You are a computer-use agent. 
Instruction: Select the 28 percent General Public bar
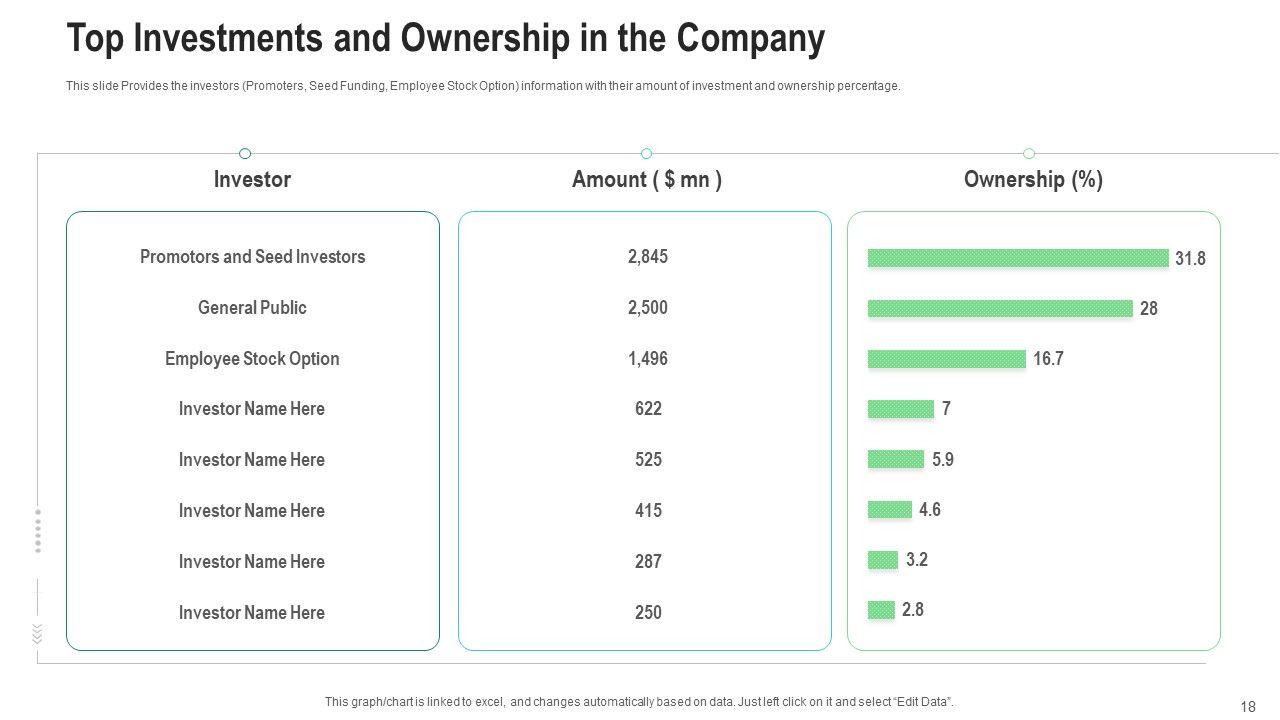point(1000,308)
